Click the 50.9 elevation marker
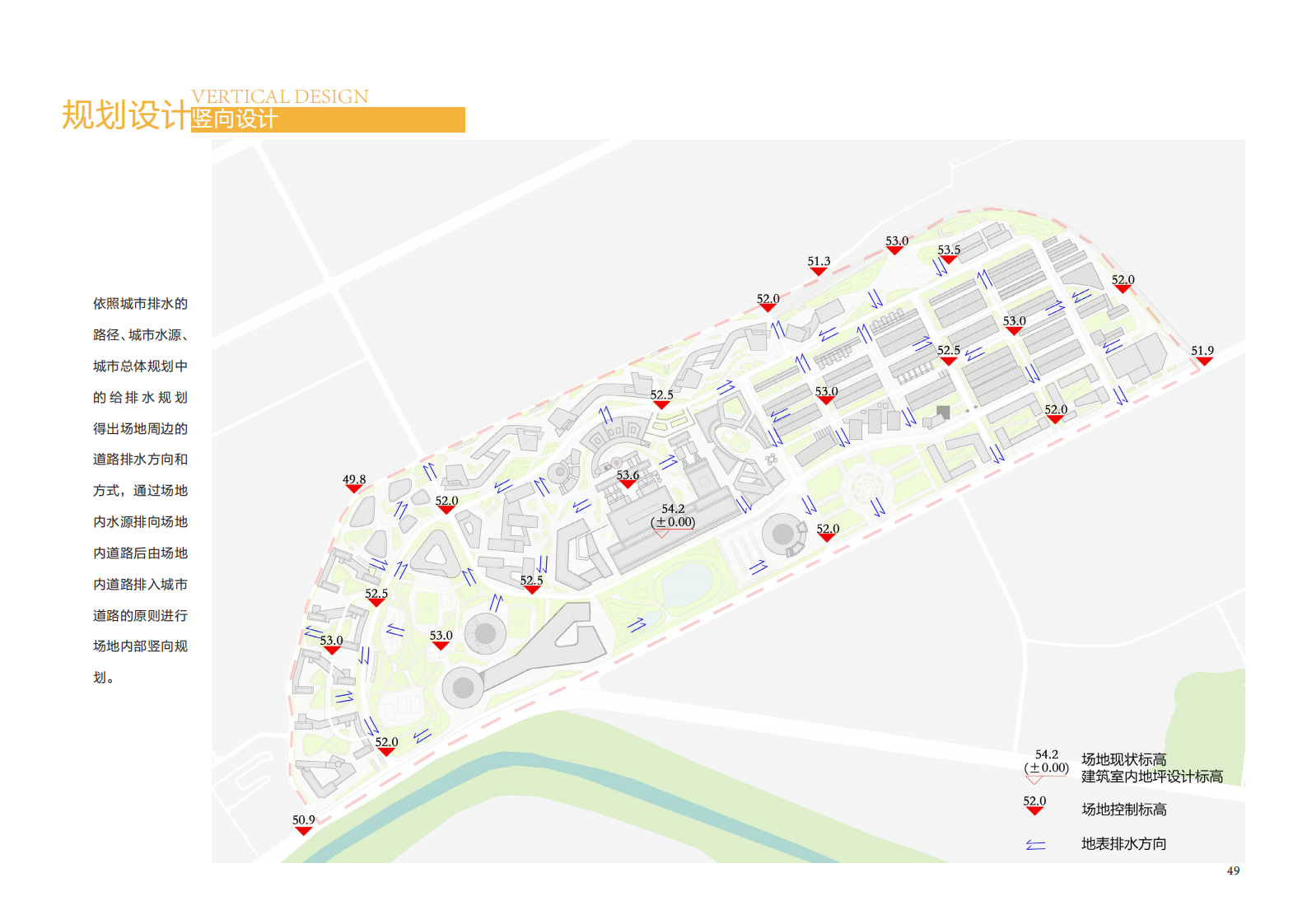Screen dimensions: 1307x924 303,825
